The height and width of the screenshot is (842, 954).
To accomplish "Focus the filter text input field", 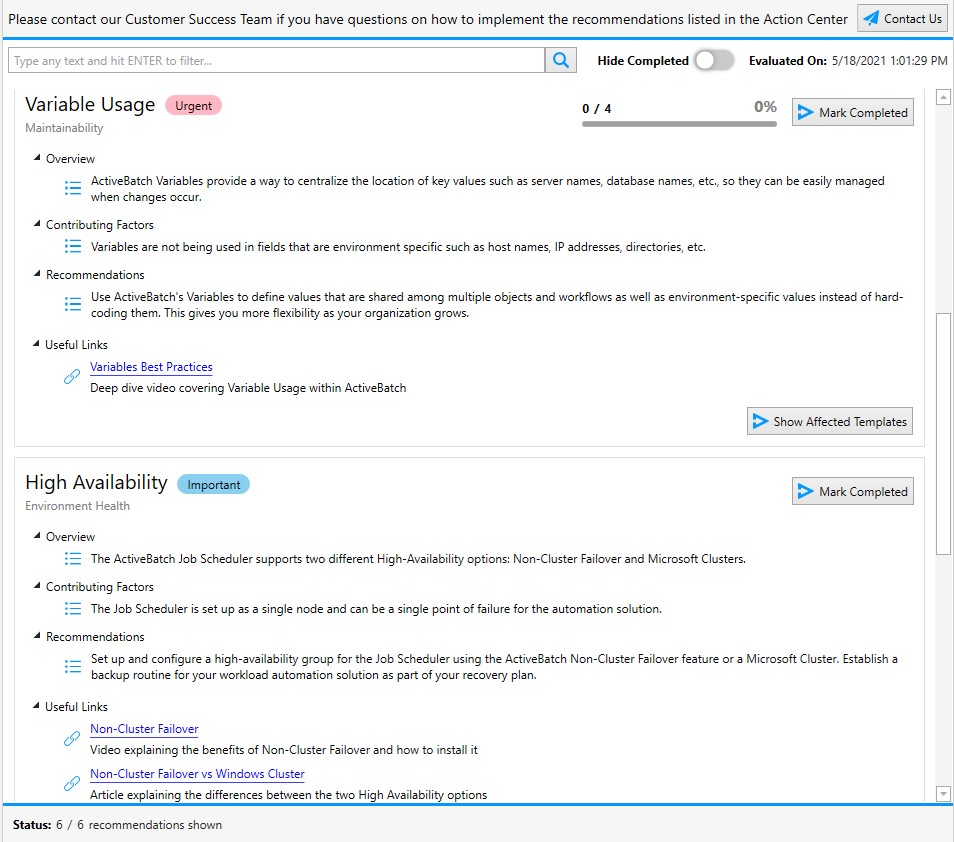I will (276, 60).
